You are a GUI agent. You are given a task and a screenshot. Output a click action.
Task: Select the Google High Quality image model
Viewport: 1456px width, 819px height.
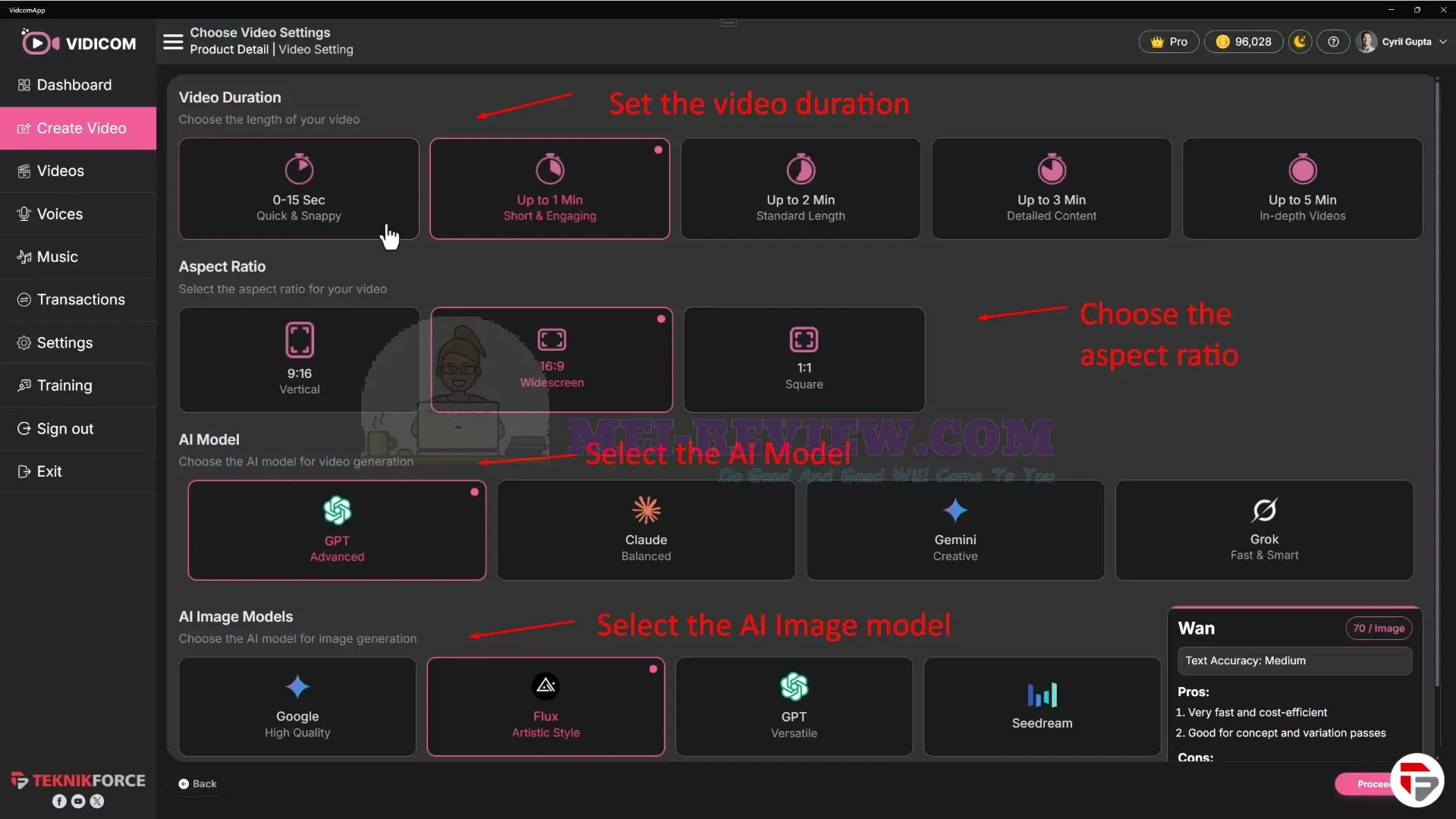tap(297, 707)
